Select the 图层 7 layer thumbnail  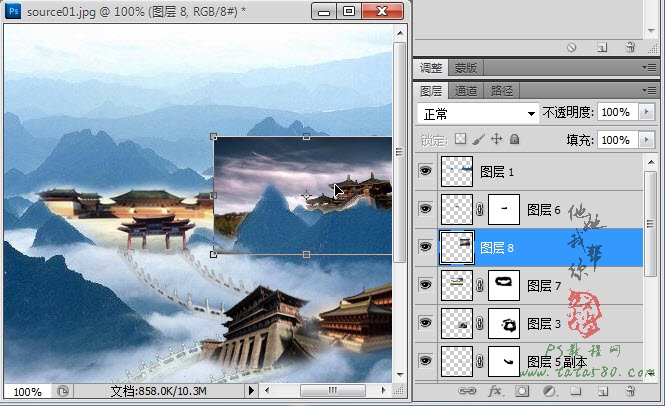(x=457, y=285)
